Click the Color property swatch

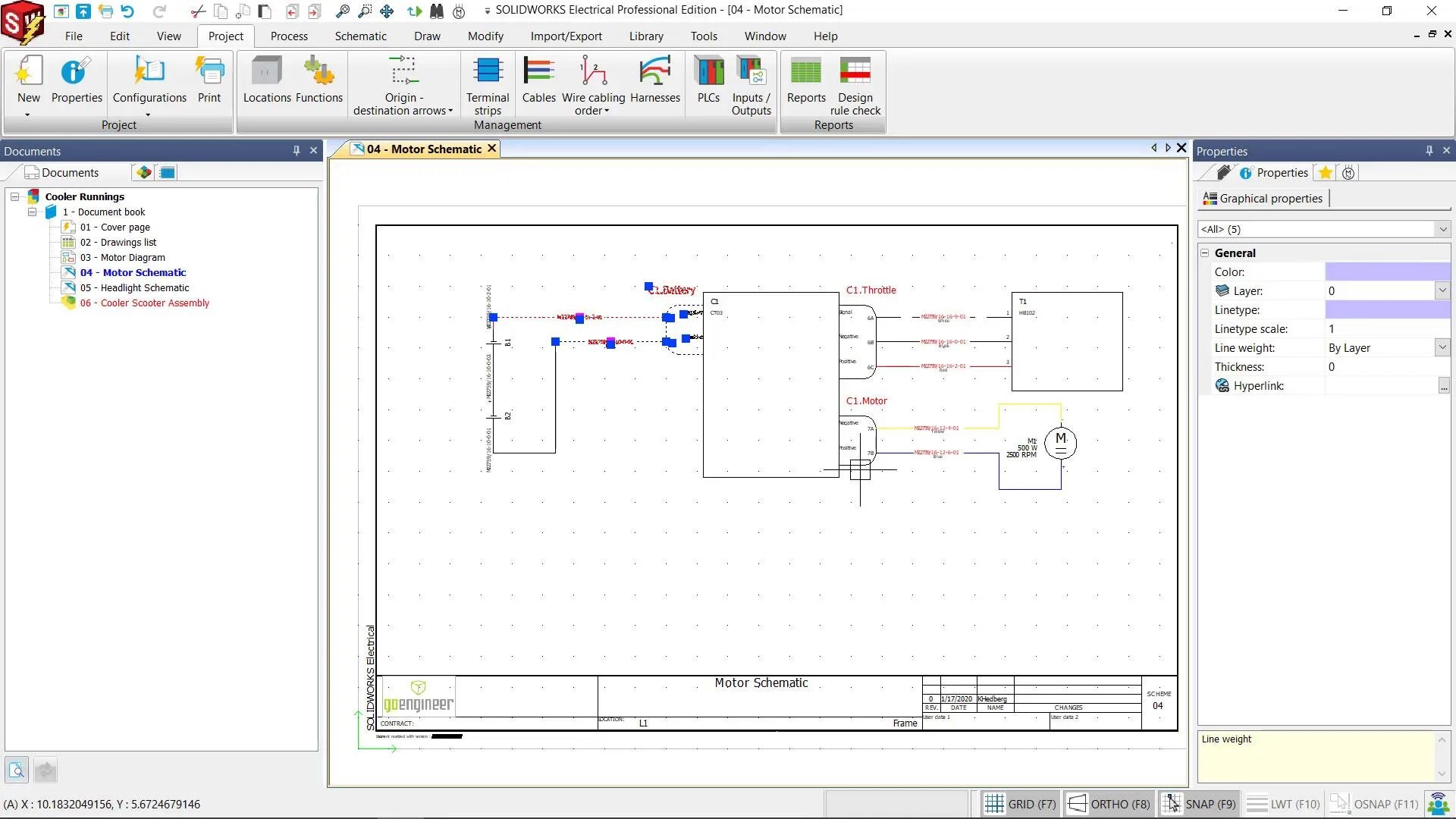[1387, 271]
